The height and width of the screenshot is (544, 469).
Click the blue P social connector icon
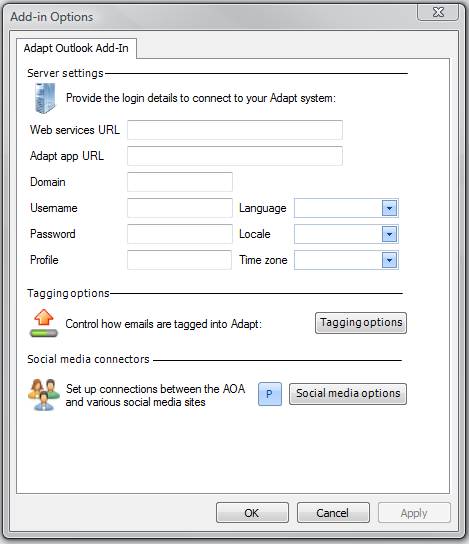270,394
